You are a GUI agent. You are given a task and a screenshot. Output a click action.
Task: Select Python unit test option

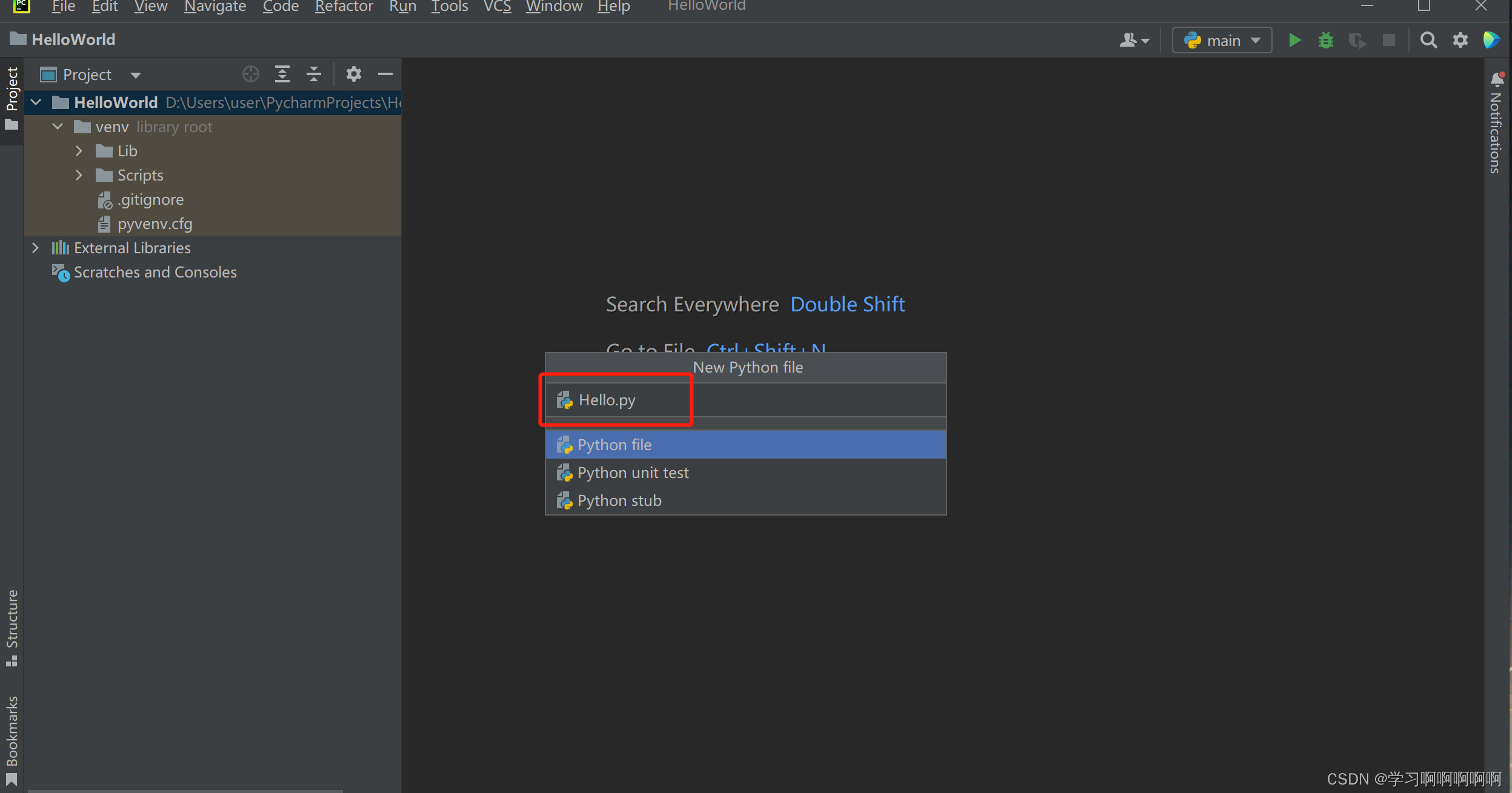[745, 473]
